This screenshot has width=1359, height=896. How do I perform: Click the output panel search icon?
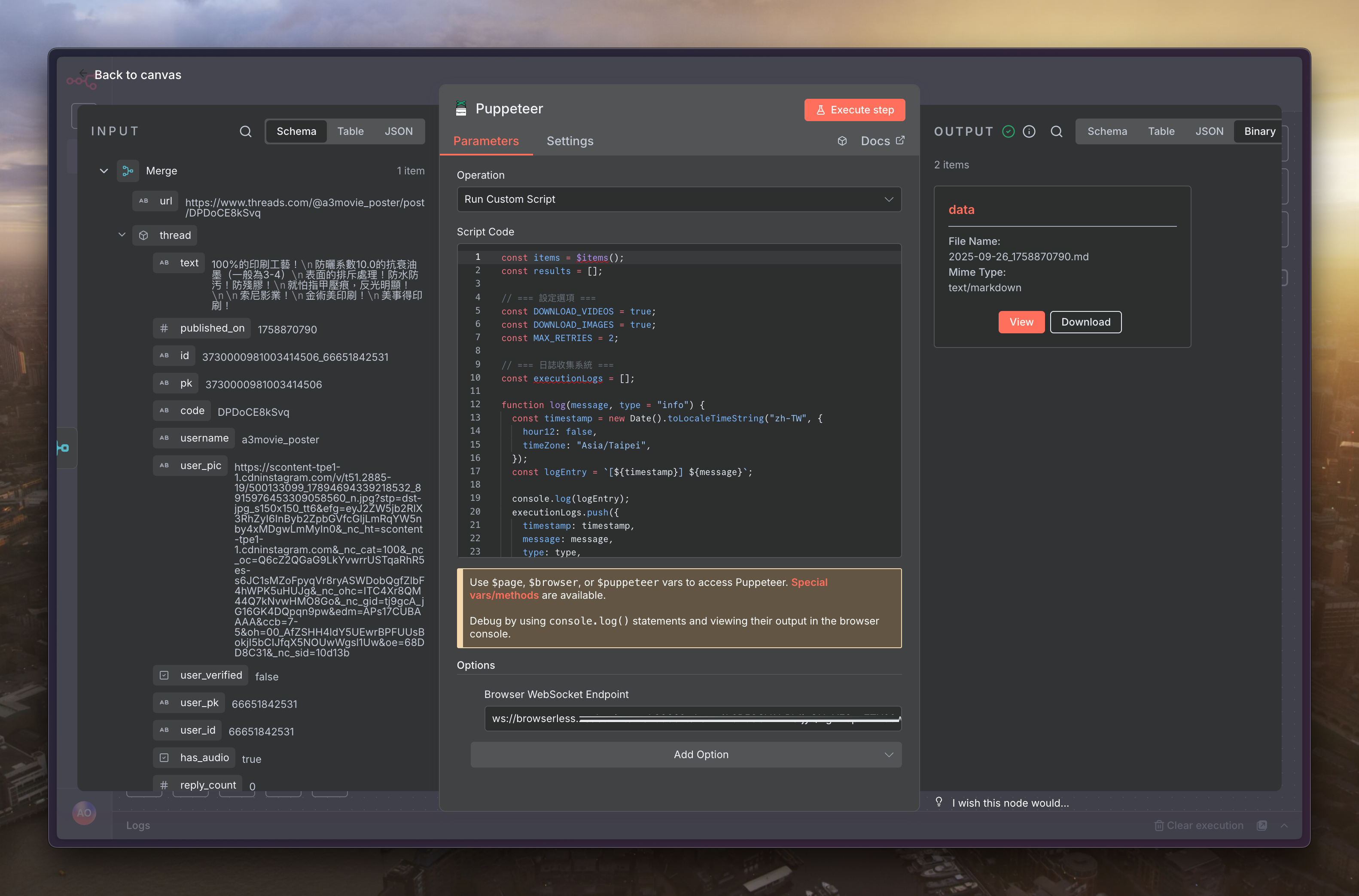click(1056, 131)
